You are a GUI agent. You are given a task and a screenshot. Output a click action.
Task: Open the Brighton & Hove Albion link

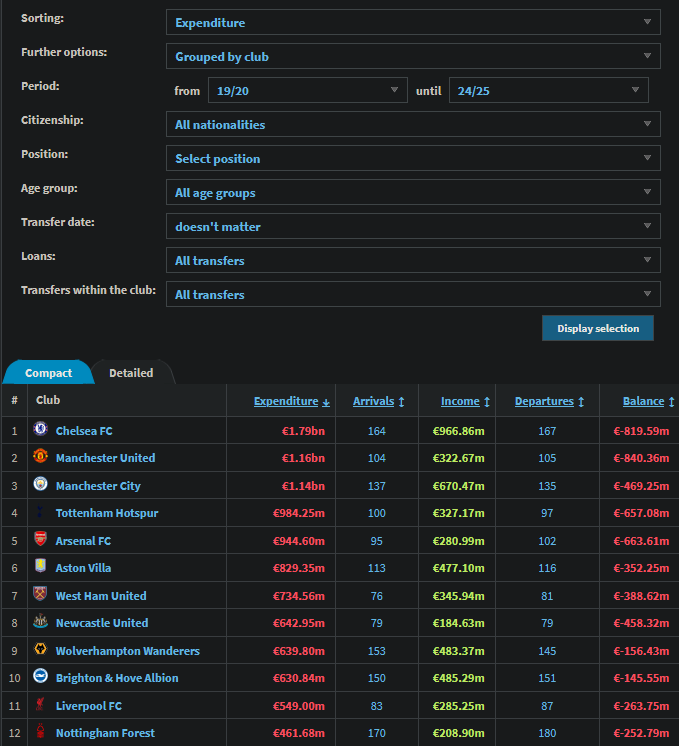click(117, 678)
